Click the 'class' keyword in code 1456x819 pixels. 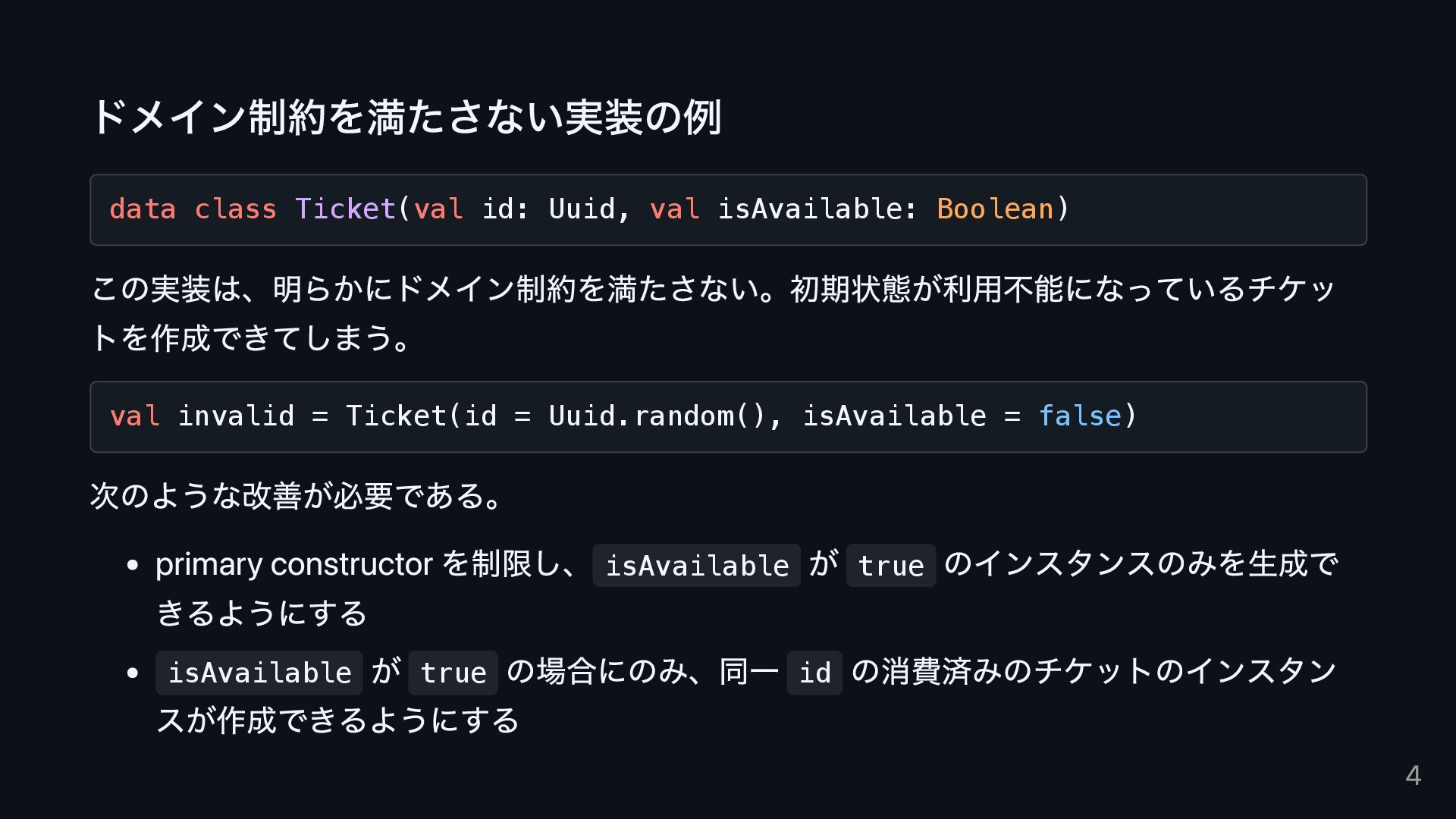[235, 209]
